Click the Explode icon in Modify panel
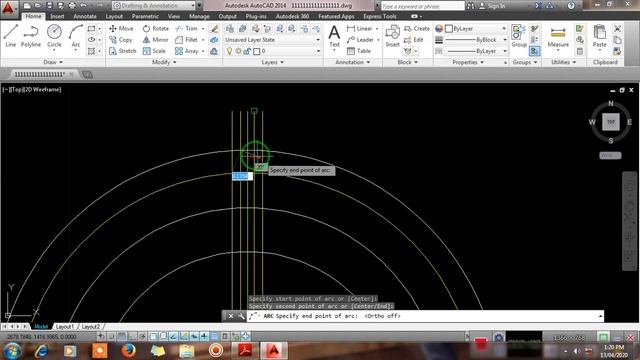640x360 pixels. coord(214,40)
